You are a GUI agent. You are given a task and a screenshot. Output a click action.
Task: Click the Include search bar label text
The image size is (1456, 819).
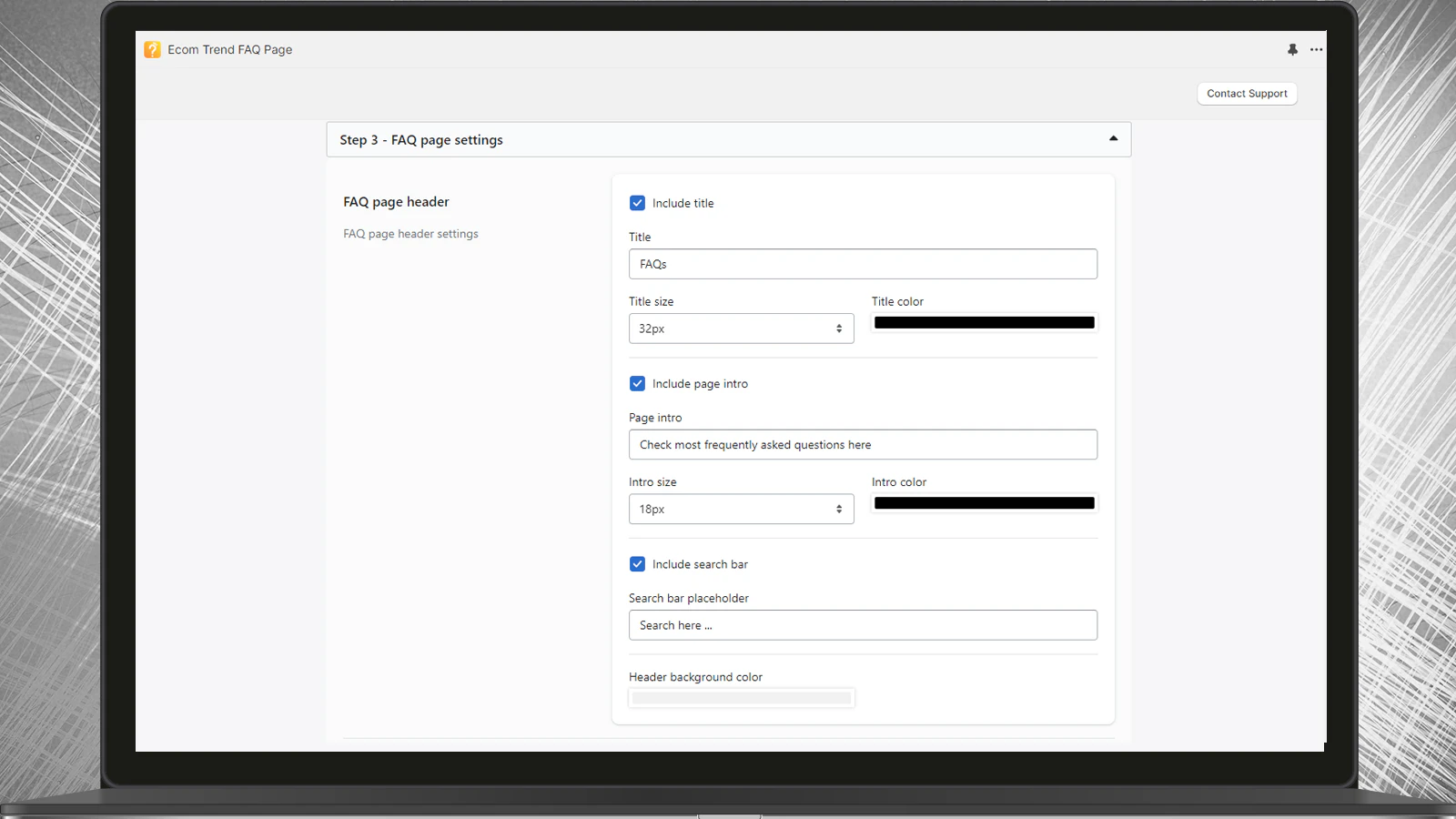(x=700, y=564)
